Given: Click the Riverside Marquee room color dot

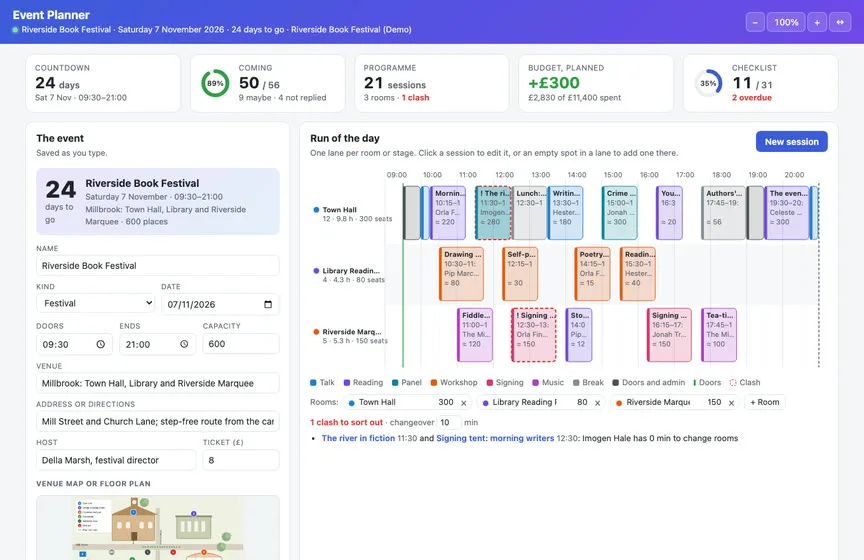Looking at the screenshot, I should 619,403.
